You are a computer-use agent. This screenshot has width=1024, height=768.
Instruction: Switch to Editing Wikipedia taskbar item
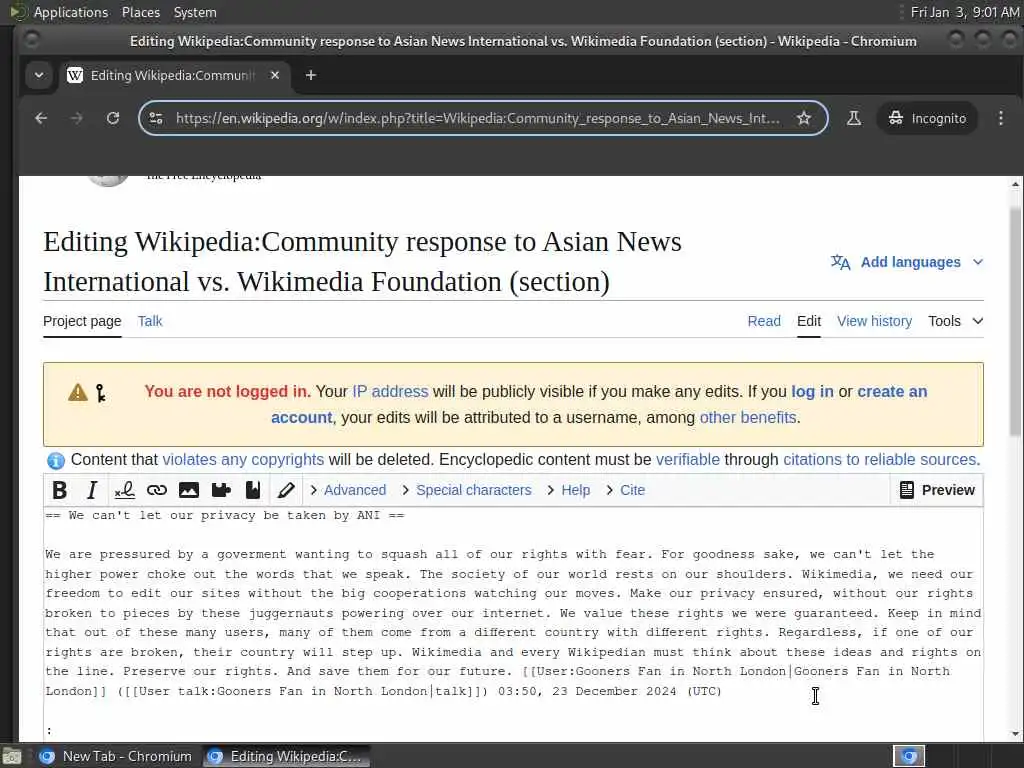pyautogui.click(x=285, y=756)
